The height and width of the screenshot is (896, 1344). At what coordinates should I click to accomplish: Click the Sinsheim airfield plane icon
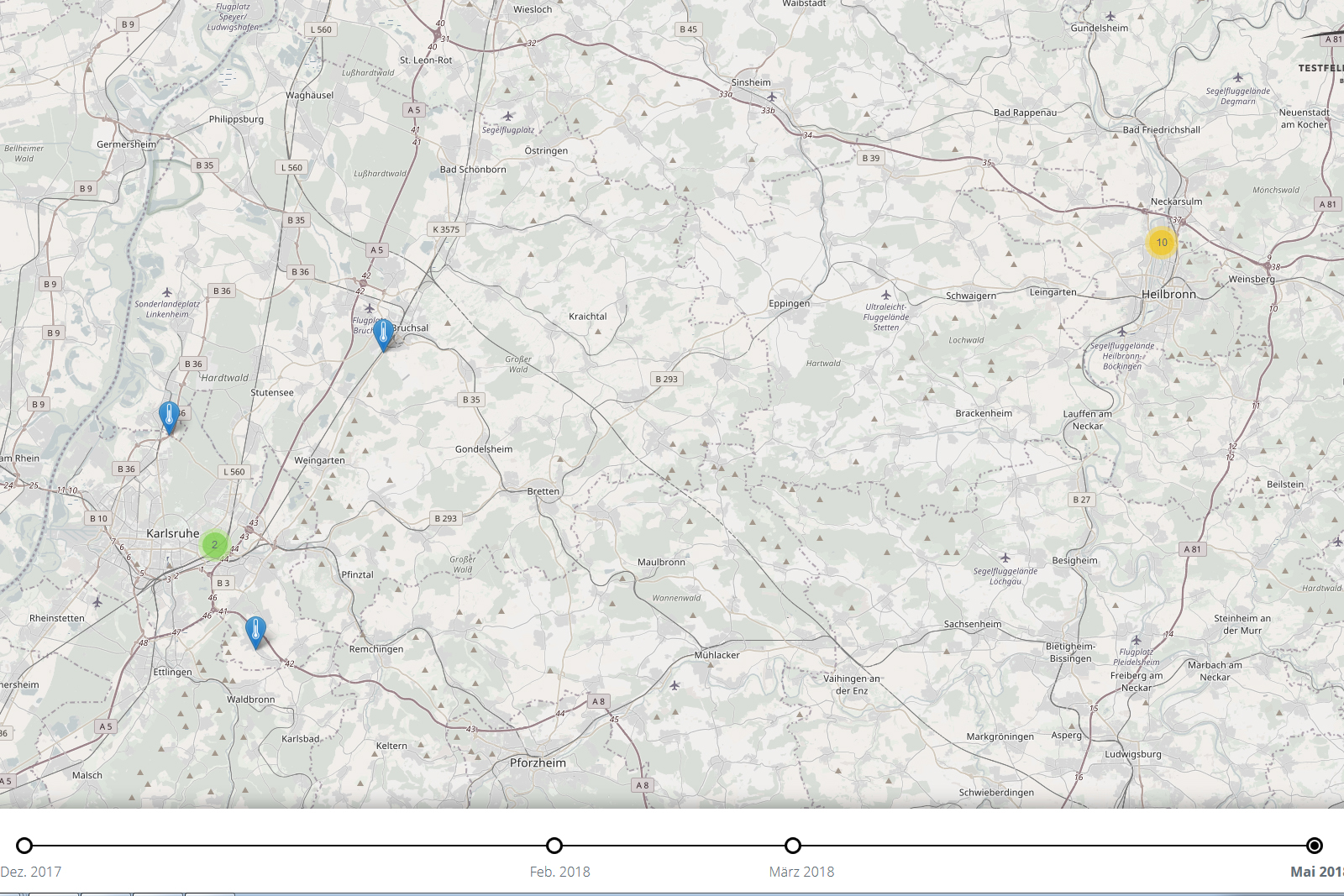tap(771, 97)
